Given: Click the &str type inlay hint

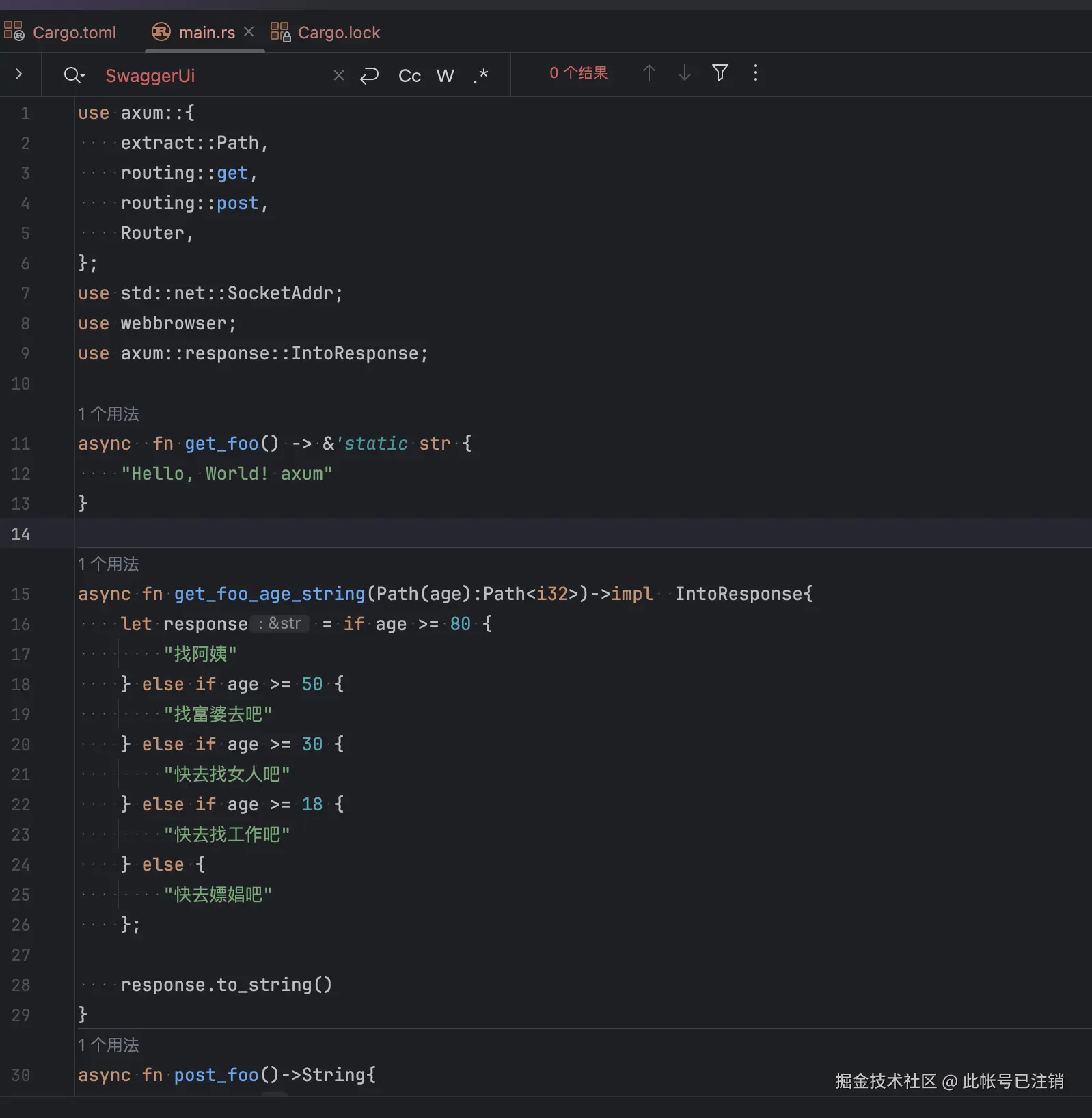Looking at the screenshot, I should (280, 623).
